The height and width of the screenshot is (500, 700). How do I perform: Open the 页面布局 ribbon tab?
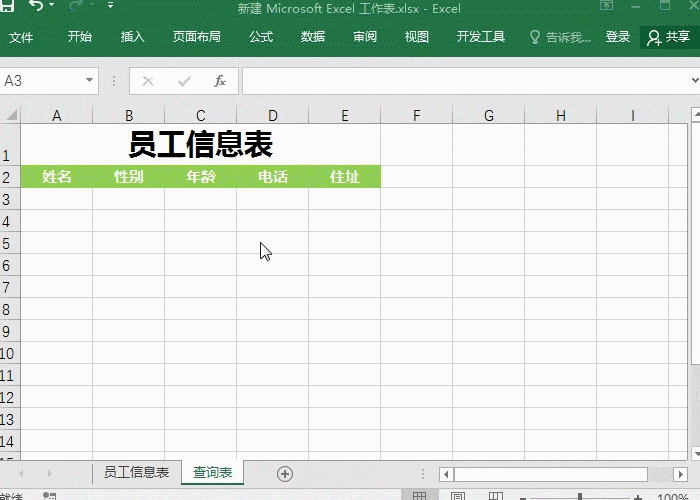197,37
